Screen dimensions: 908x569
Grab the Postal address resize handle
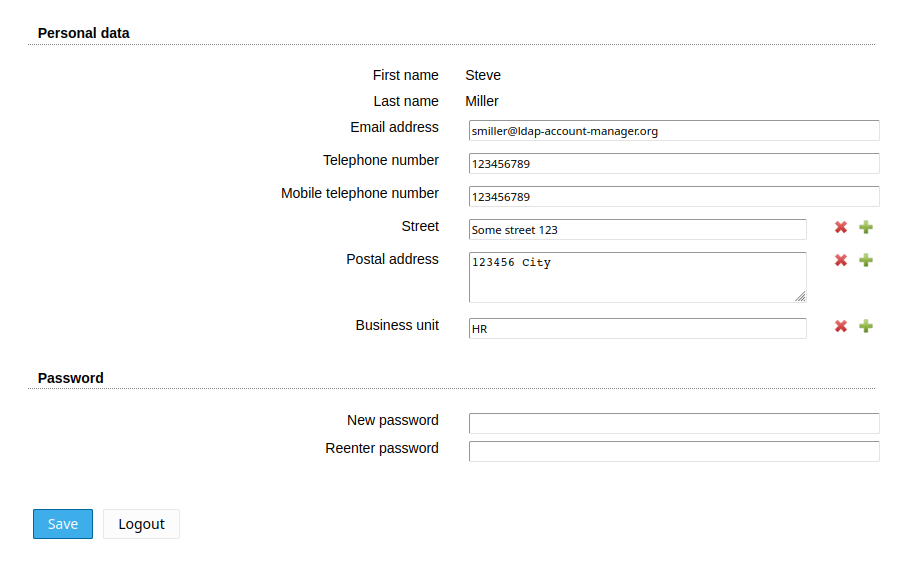(801, 297)
